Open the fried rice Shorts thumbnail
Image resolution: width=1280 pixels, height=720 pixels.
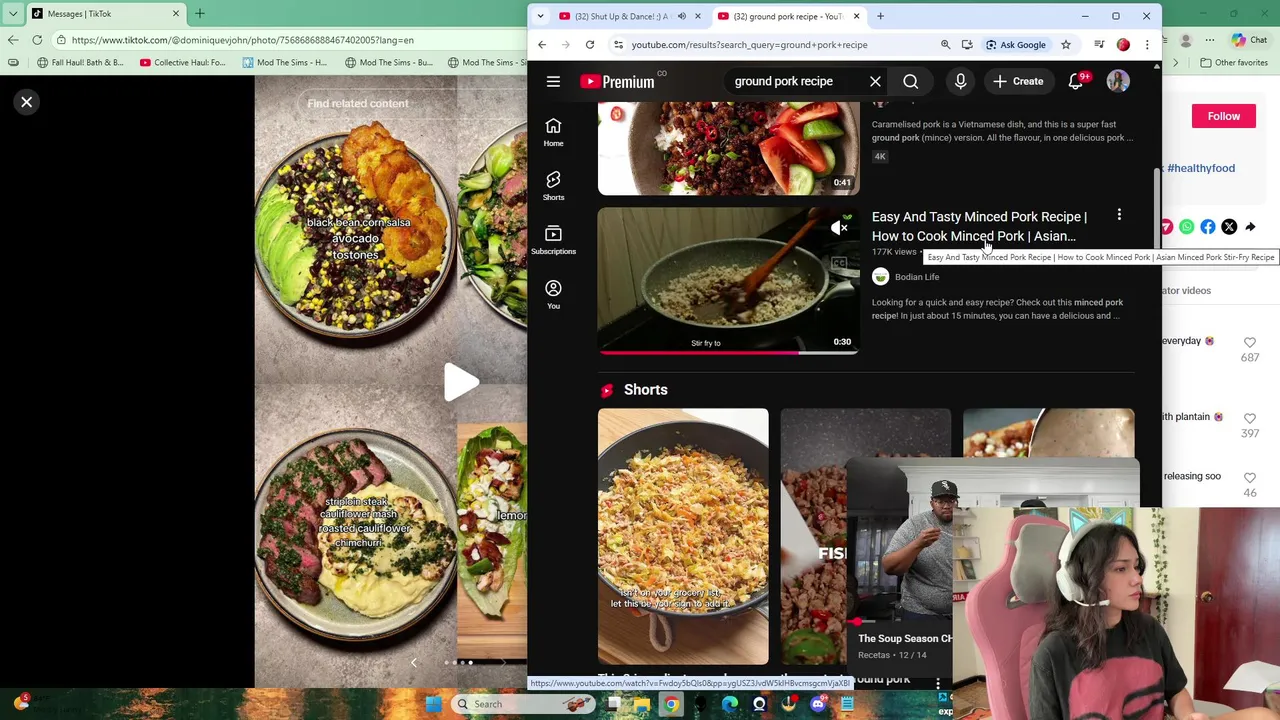(x=683, y=536)
